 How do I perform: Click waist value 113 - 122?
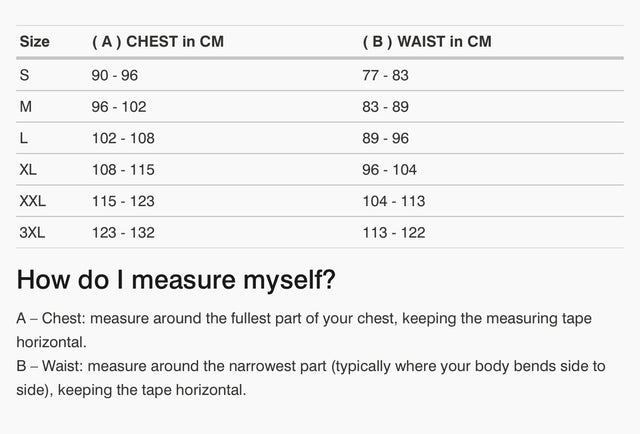(393, 232)
